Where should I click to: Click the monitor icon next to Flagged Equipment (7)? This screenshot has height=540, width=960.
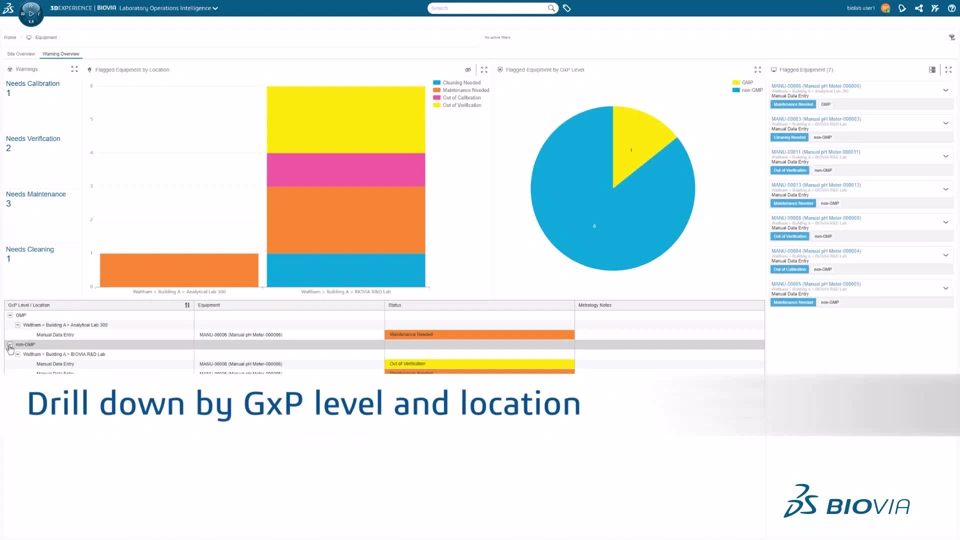pyautogui.click(x=774, y=70)
